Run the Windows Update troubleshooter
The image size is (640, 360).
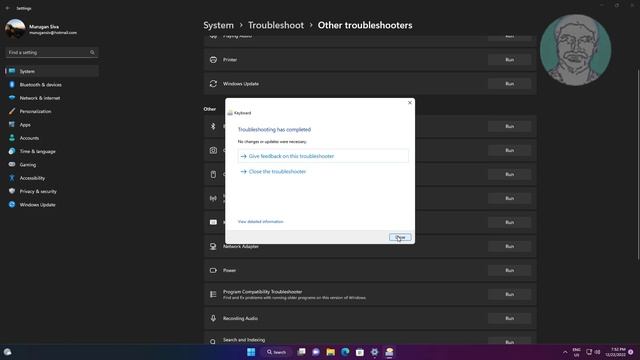coord(509,84)
